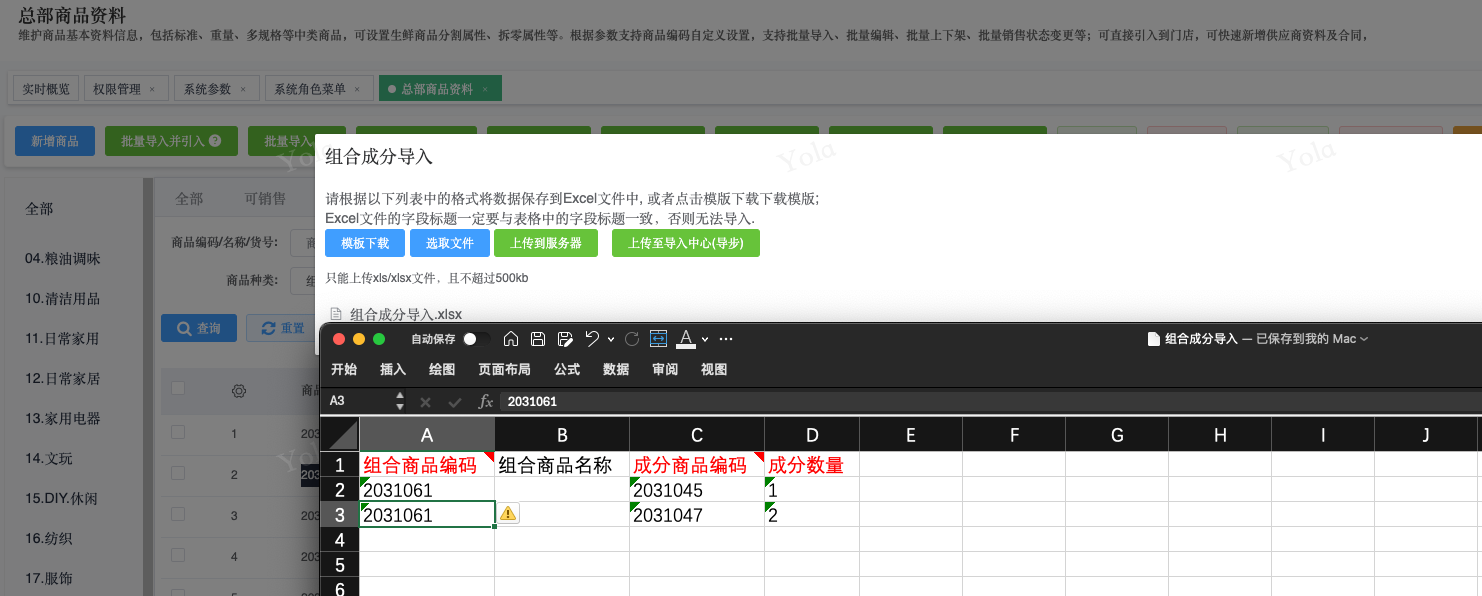The width and height of the screenshot is (1482, 596).
Task: Click the Save As icon with pencil
Action: [565, 339]
